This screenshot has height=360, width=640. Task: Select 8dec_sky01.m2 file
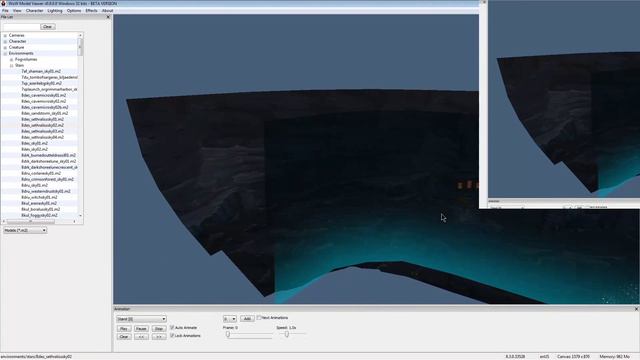(x=34, y=143)
